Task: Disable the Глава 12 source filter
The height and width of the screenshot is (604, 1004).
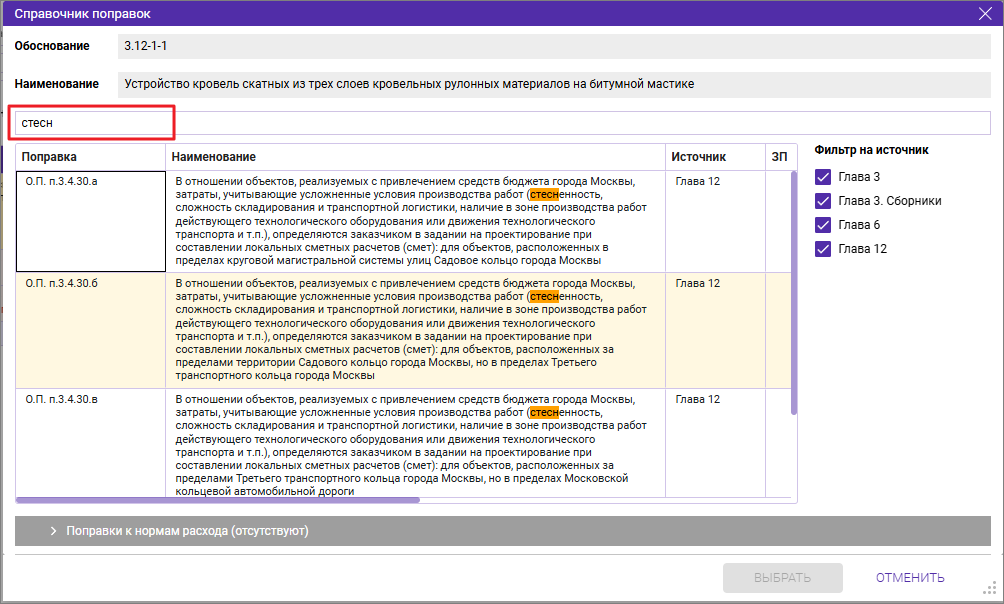Action: (823, 249)
